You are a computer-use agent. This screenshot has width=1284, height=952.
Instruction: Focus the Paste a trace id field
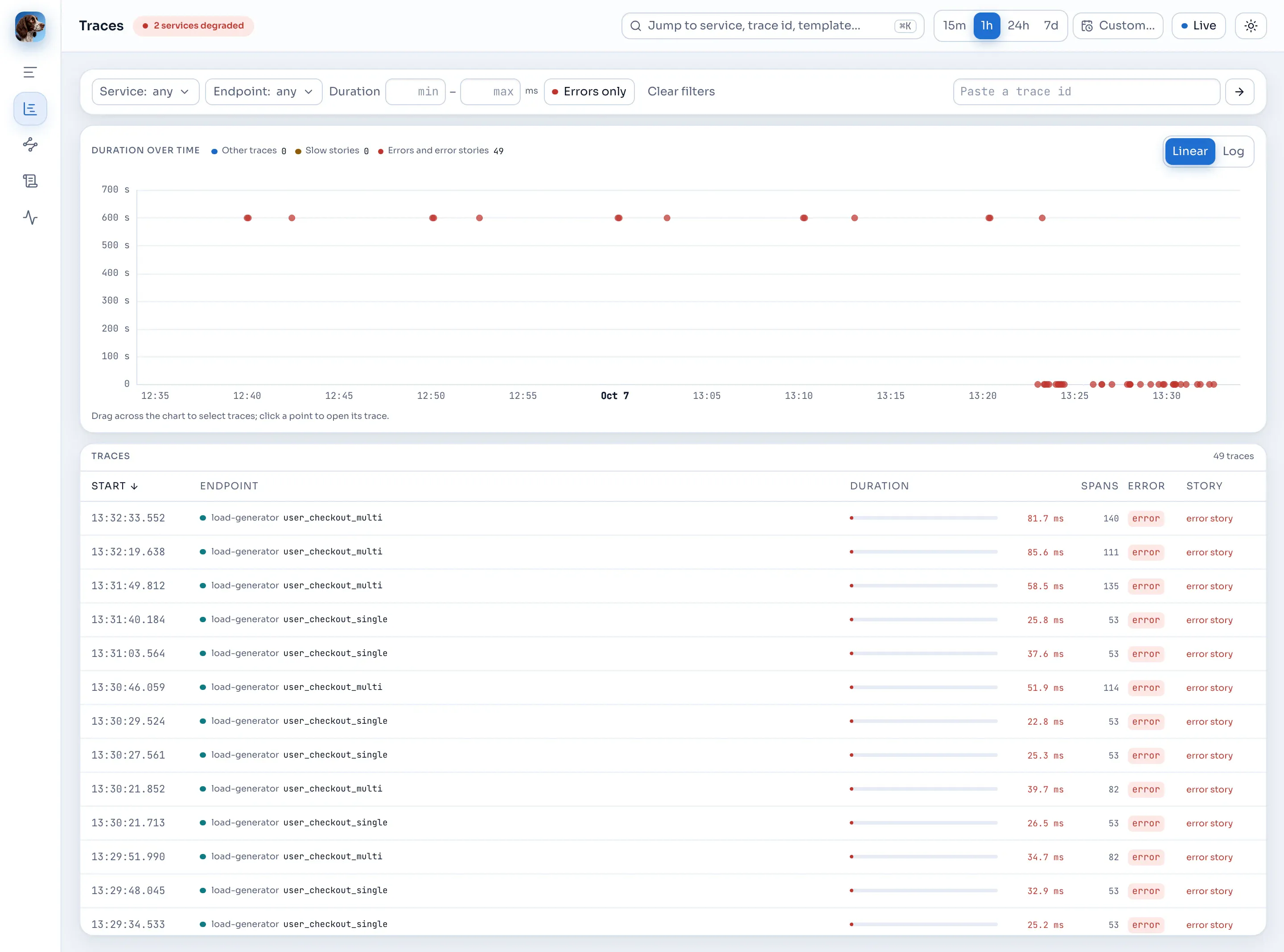coord(1086,92)
